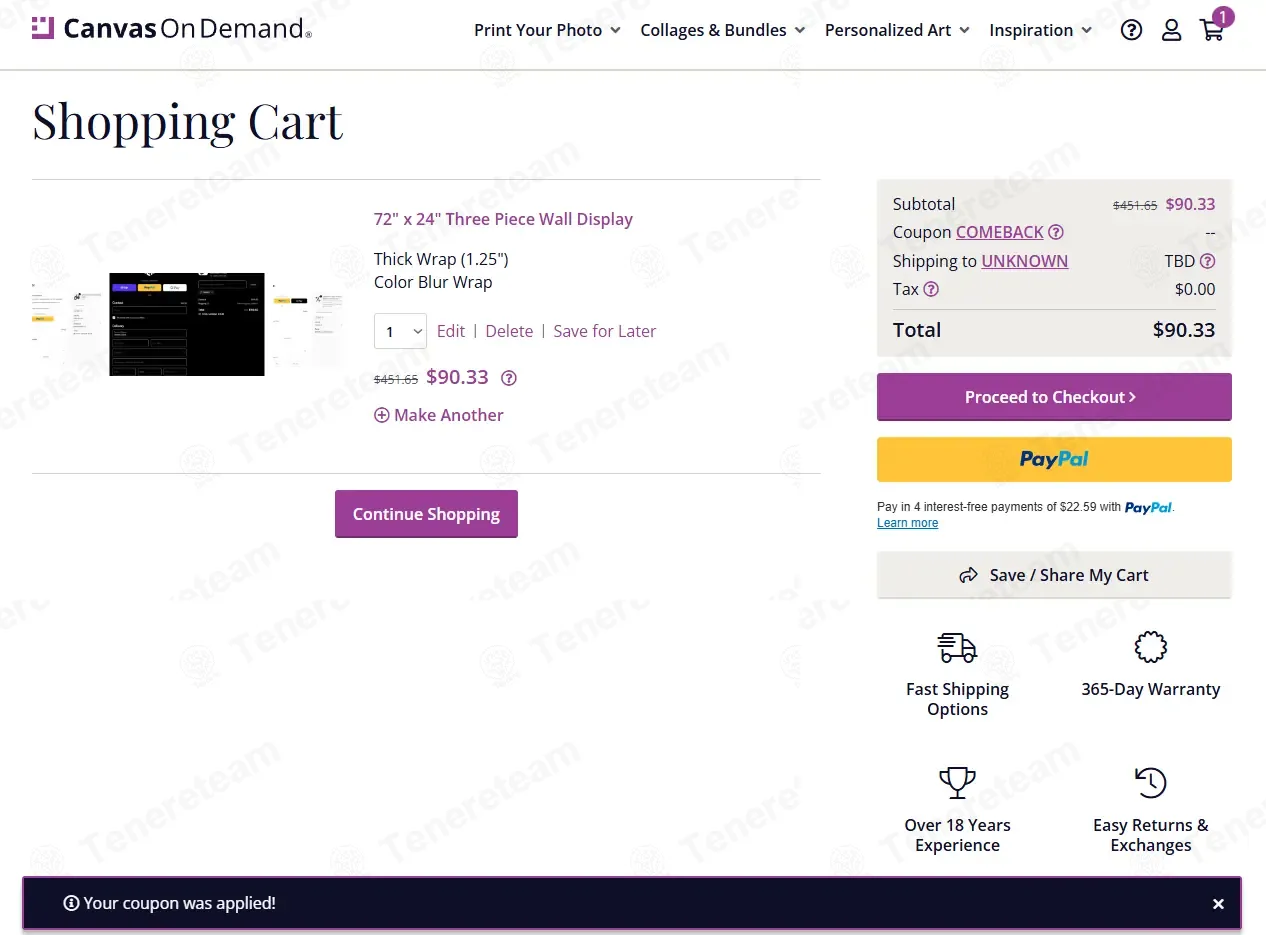This screenshot has height=935, width=1266.
Task: Click the three piece wall display thumbnail
Action: click(x=187, y=324)
